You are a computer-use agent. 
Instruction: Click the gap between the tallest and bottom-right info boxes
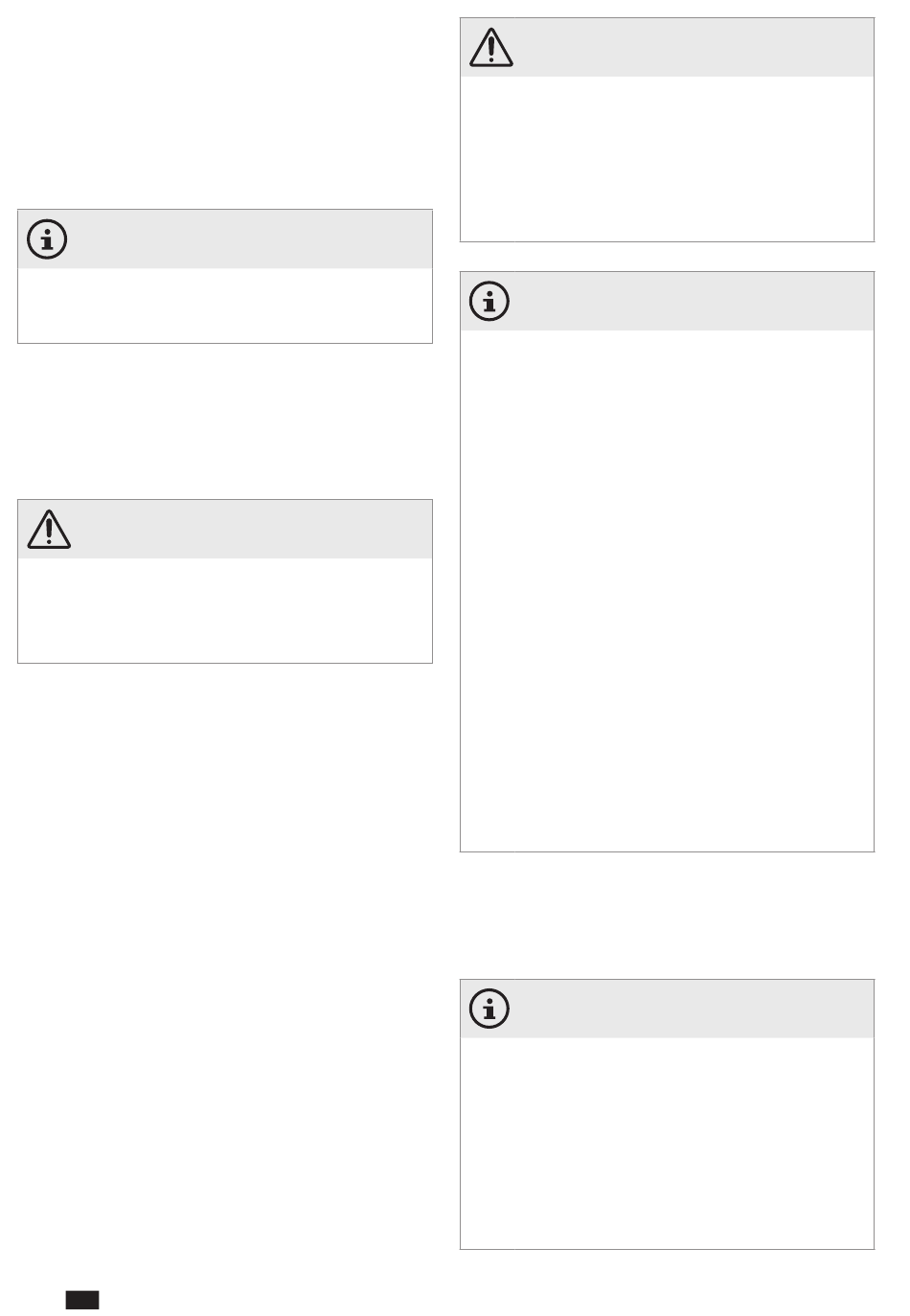pyautogui.click(x=668, y=916)
